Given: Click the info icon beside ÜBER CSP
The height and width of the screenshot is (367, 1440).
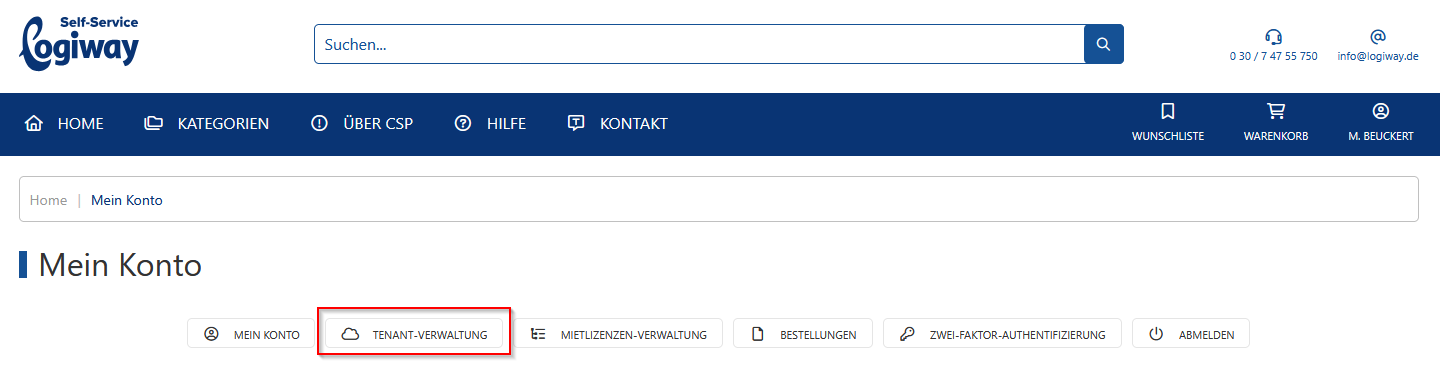Looking at the screenshot, I should tap(320, 124).
